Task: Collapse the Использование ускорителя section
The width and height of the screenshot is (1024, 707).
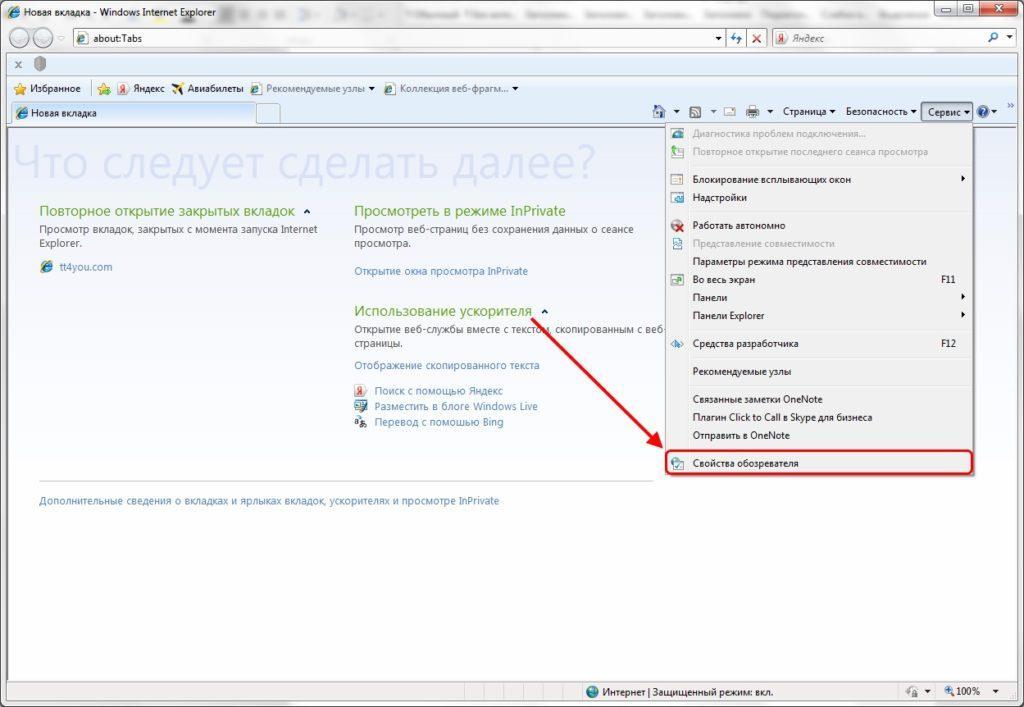Action: (545, 312)
